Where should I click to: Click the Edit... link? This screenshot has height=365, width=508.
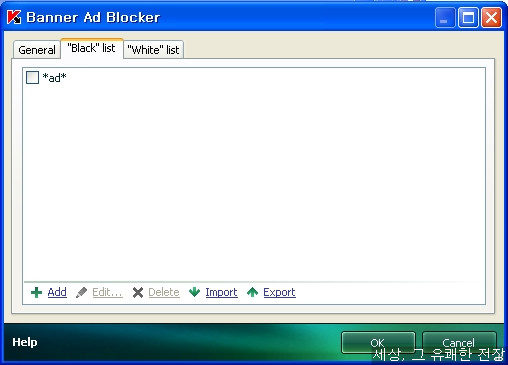(107, 292)
